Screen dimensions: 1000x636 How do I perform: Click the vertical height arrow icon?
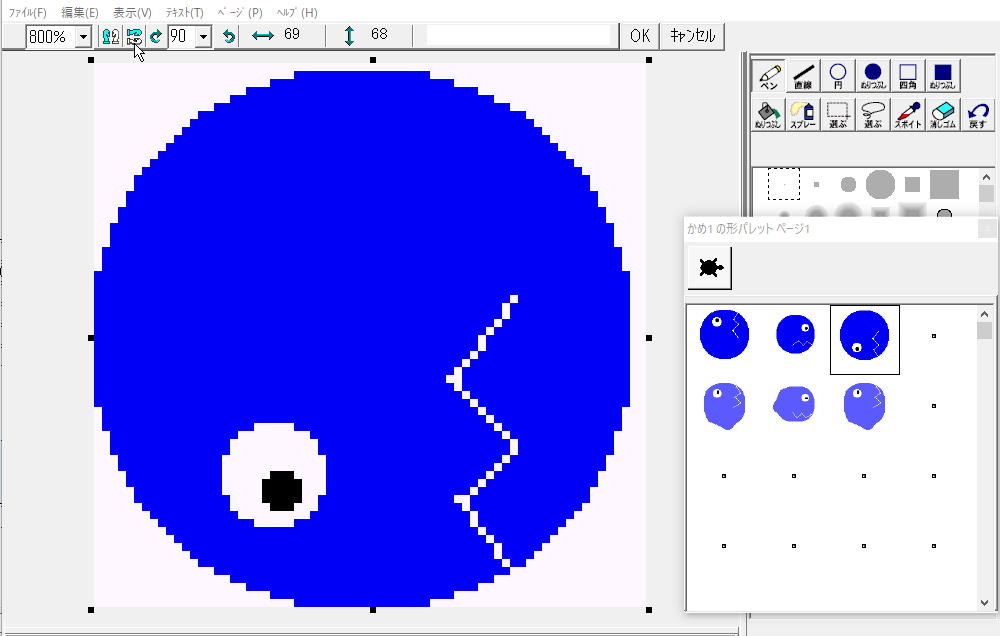(x=349, y=36)
